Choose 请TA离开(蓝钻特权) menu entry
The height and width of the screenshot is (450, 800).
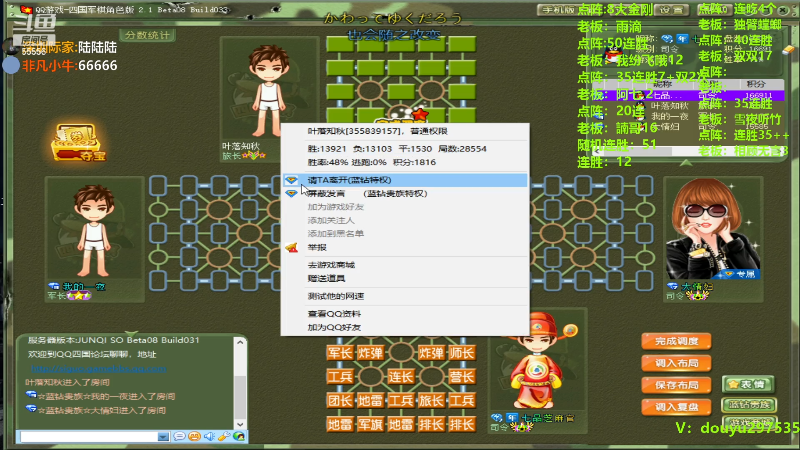coord(405,180)
